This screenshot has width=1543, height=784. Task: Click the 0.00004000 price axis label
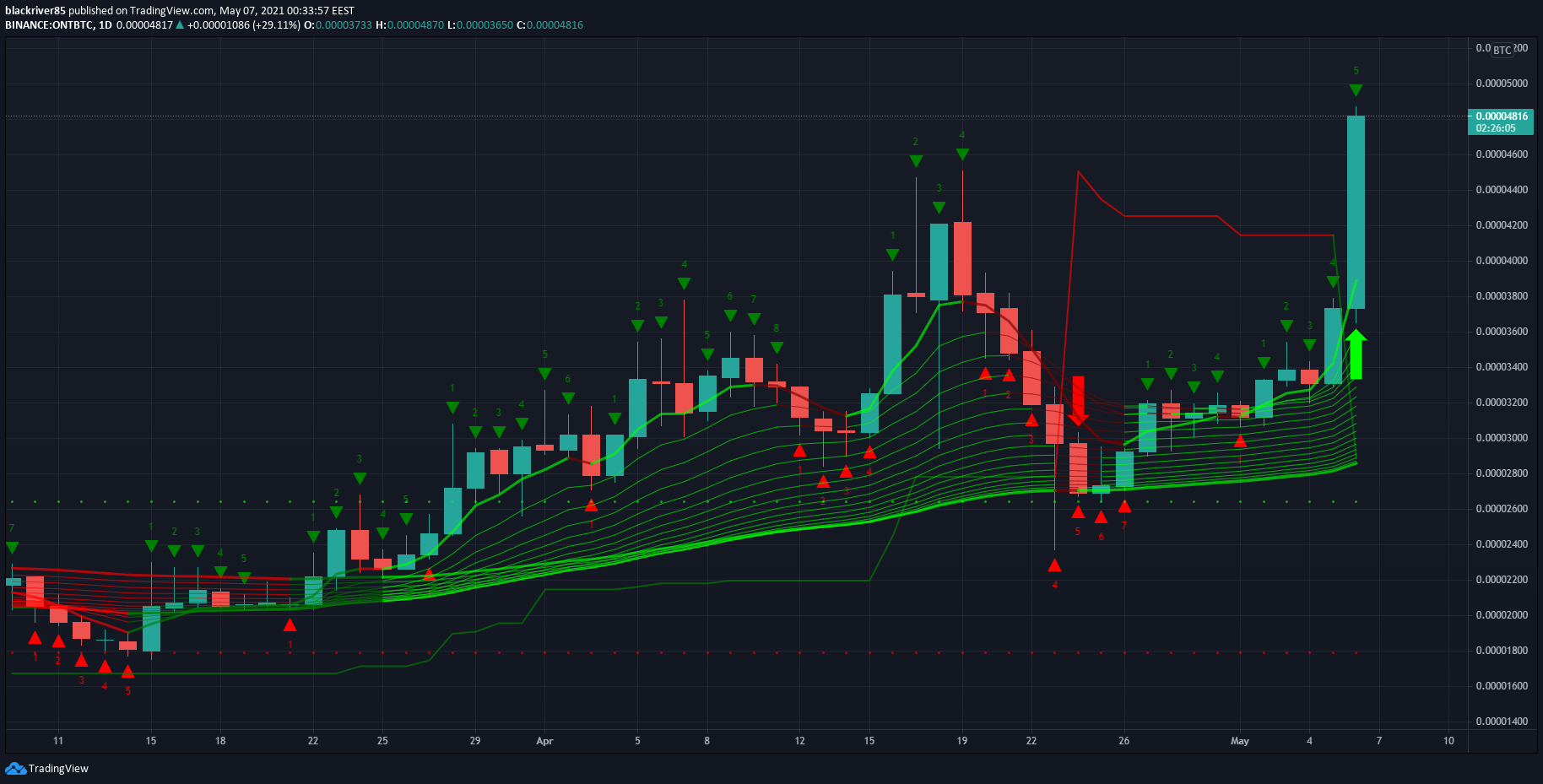click(x=1502, y=261)
